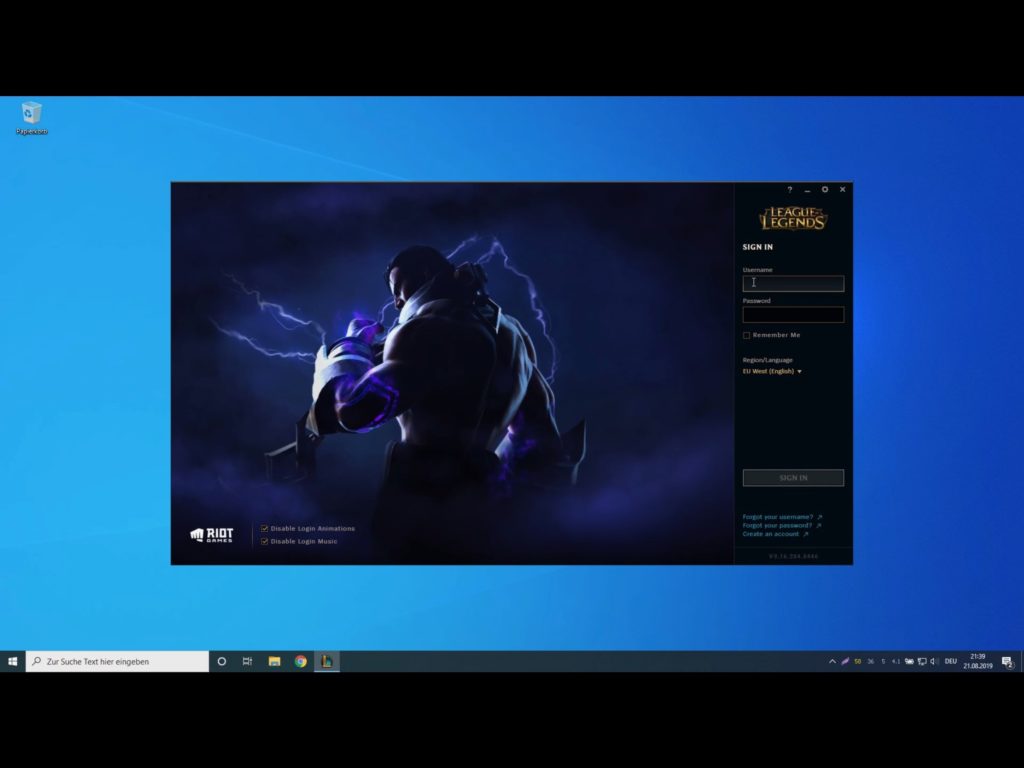This screenshot has width=1024, height=768.
Task: Open the taskbar clock showing 21:39
Action: tap(978, 661)
